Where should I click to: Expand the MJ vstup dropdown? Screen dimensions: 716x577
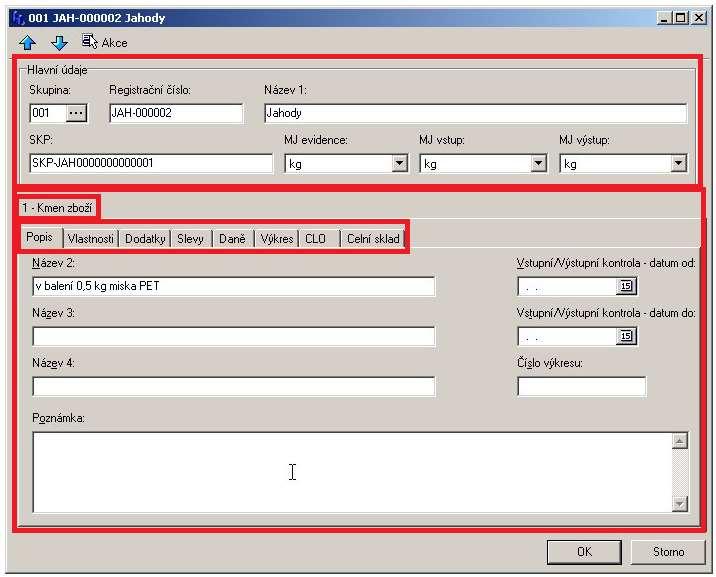pyautogui.click(x=539, y=163)
